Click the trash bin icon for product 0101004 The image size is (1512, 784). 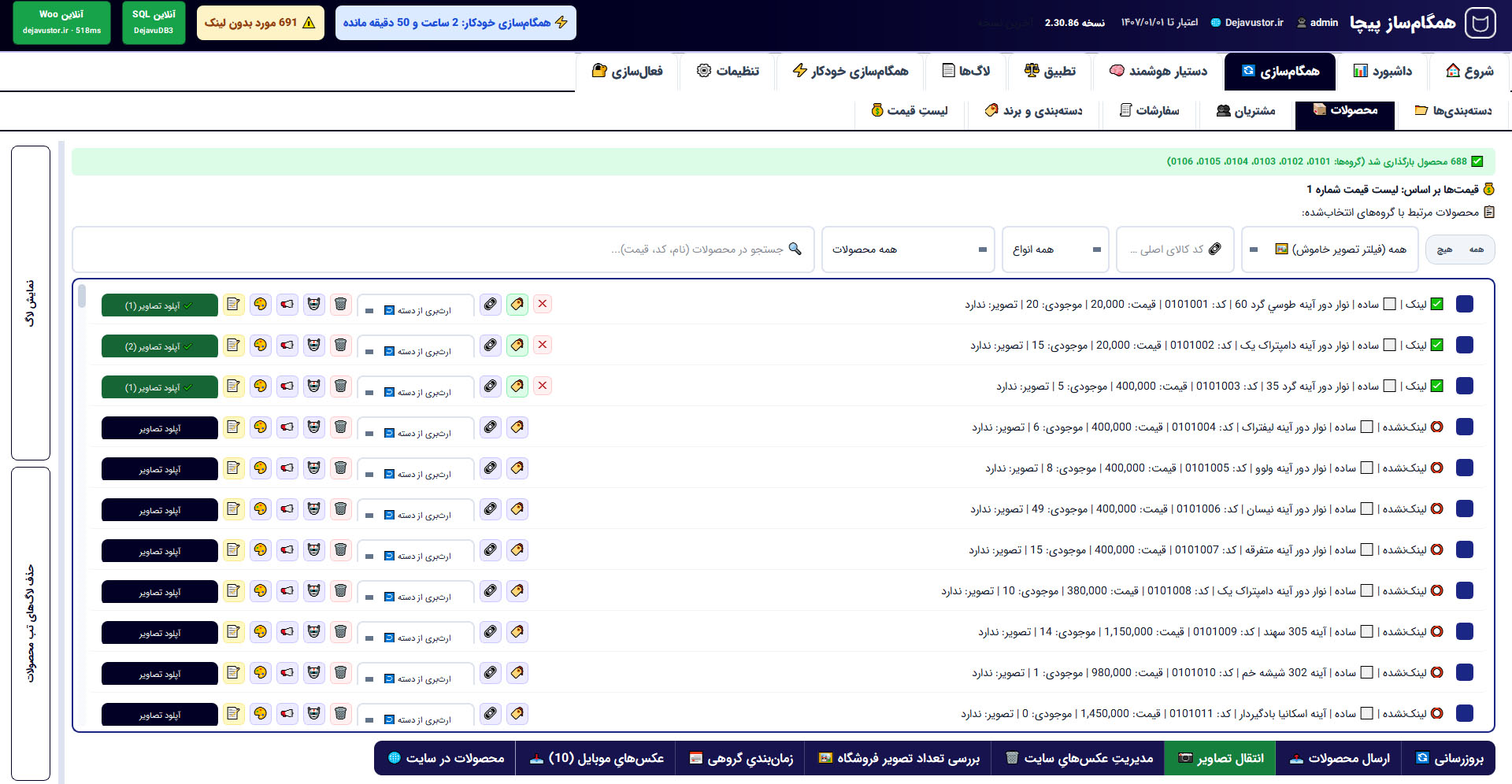point(340,427)
